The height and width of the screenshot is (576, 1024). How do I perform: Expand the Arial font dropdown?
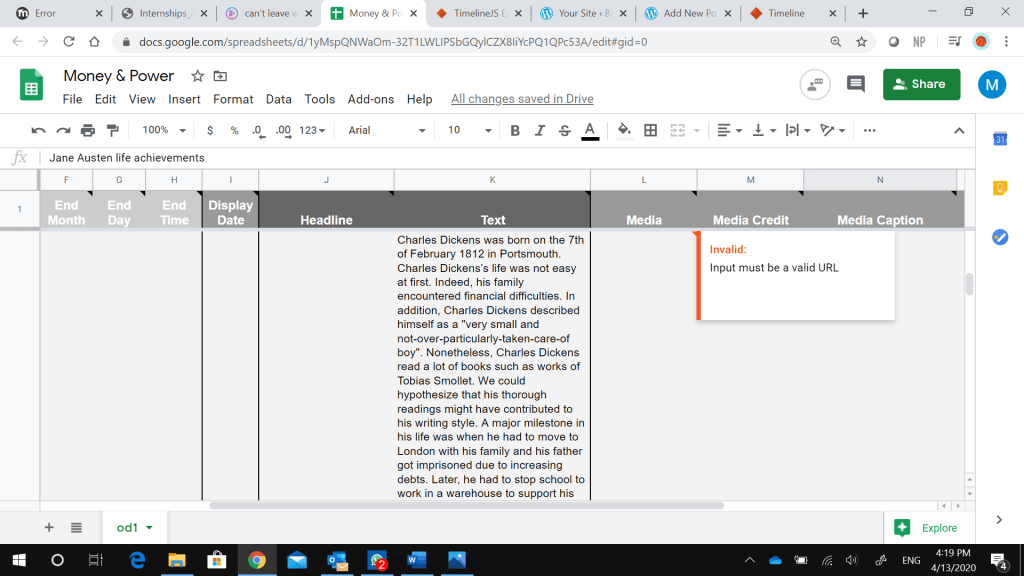[x=386, y=130]
